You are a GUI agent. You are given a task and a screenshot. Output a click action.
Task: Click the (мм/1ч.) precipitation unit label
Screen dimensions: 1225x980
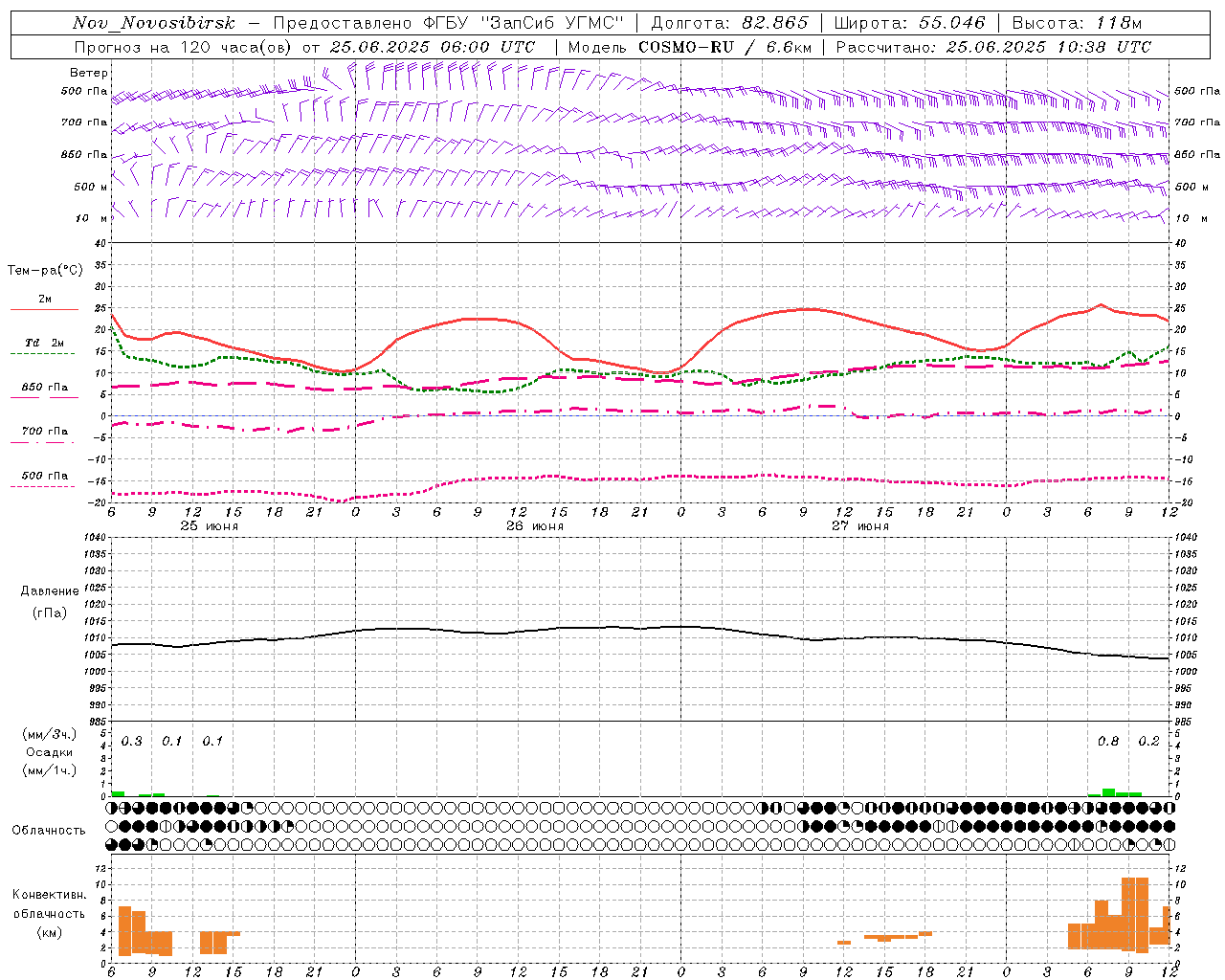pos(49,769)
